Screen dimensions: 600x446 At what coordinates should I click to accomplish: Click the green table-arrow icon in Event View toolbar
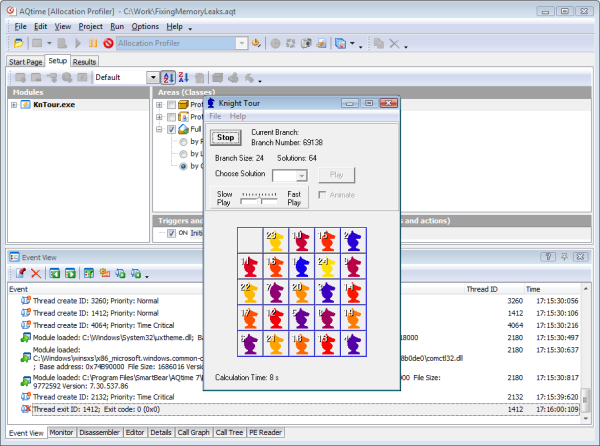point(89,273)
